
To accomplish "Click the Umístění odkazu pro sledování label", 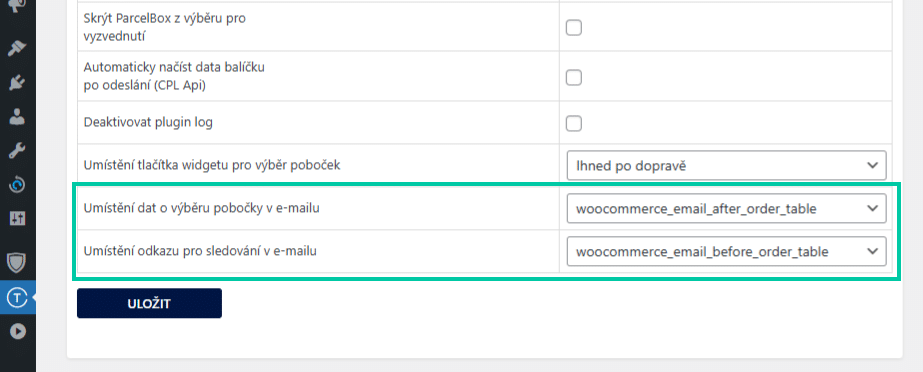I will tap(201, 251).
